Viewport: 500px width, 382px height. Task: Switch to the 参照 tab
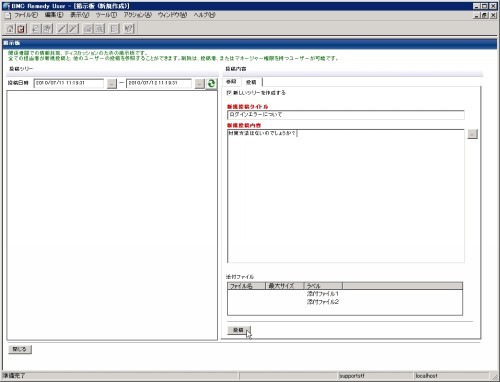pos(231,82)
